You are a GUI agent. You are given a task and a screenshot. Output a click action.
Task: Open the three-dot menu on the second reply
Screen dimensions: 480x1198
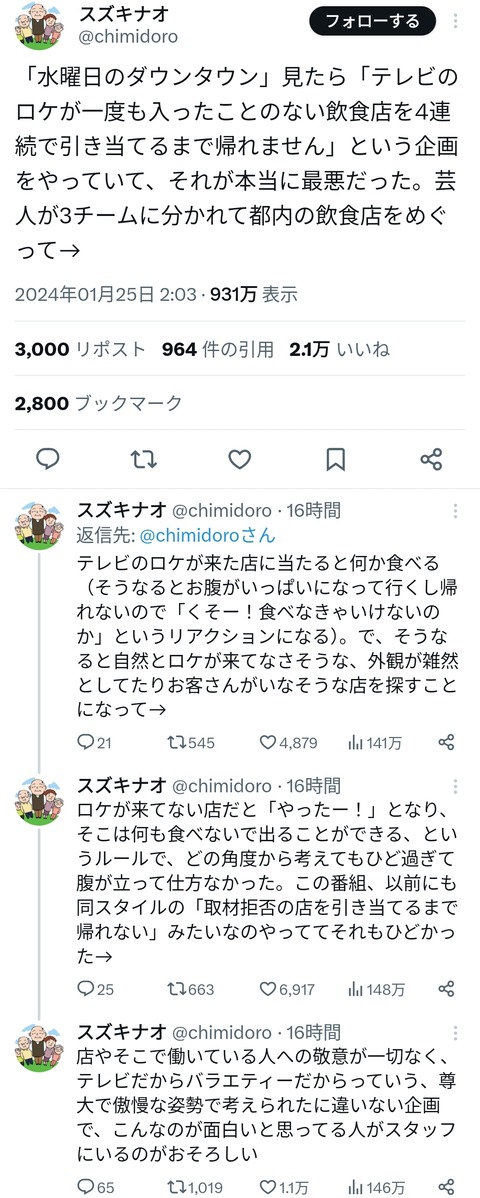(456, 786)
